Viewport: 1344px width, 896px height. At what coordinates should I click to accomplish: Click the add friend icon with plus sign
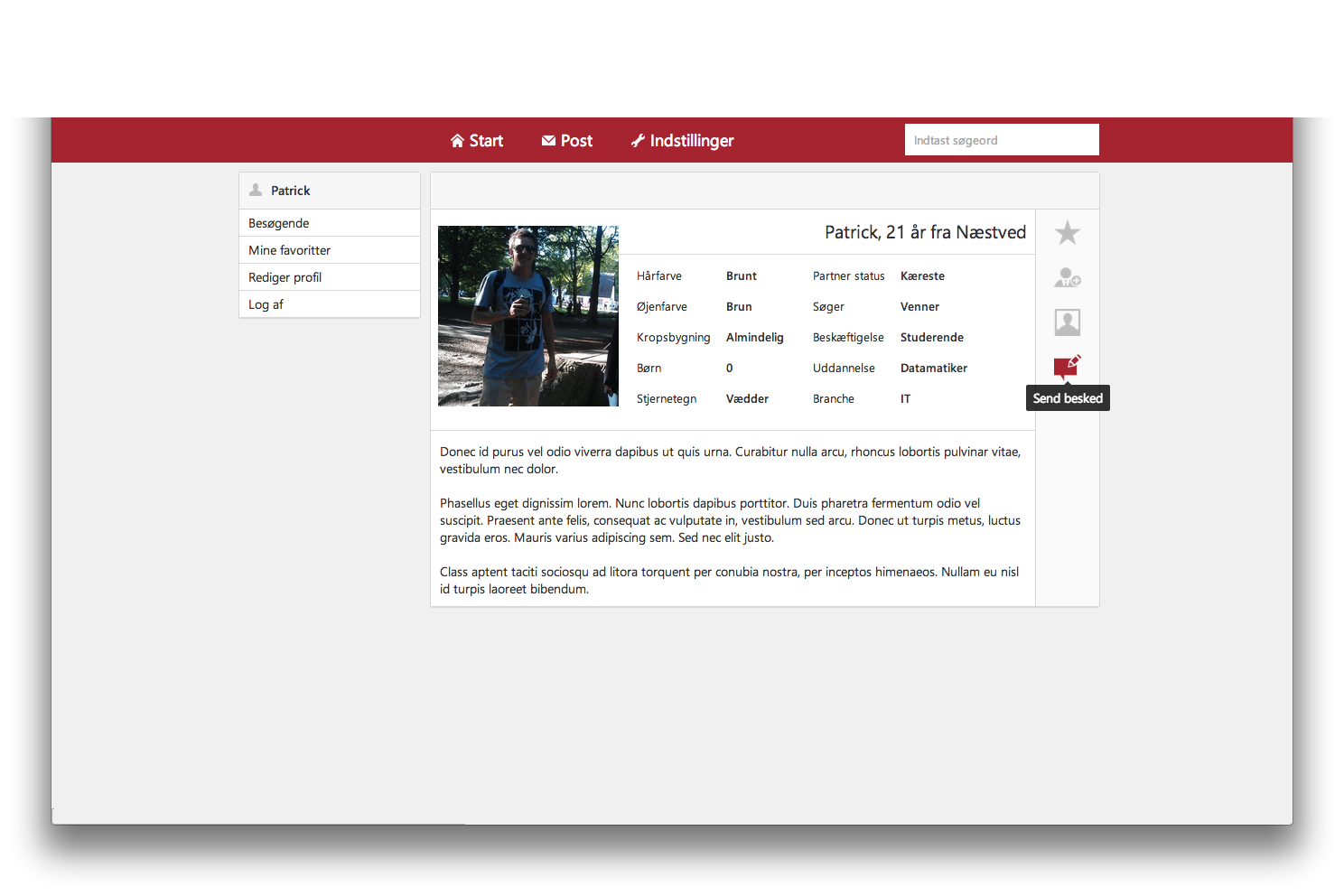click(1068, 277)
